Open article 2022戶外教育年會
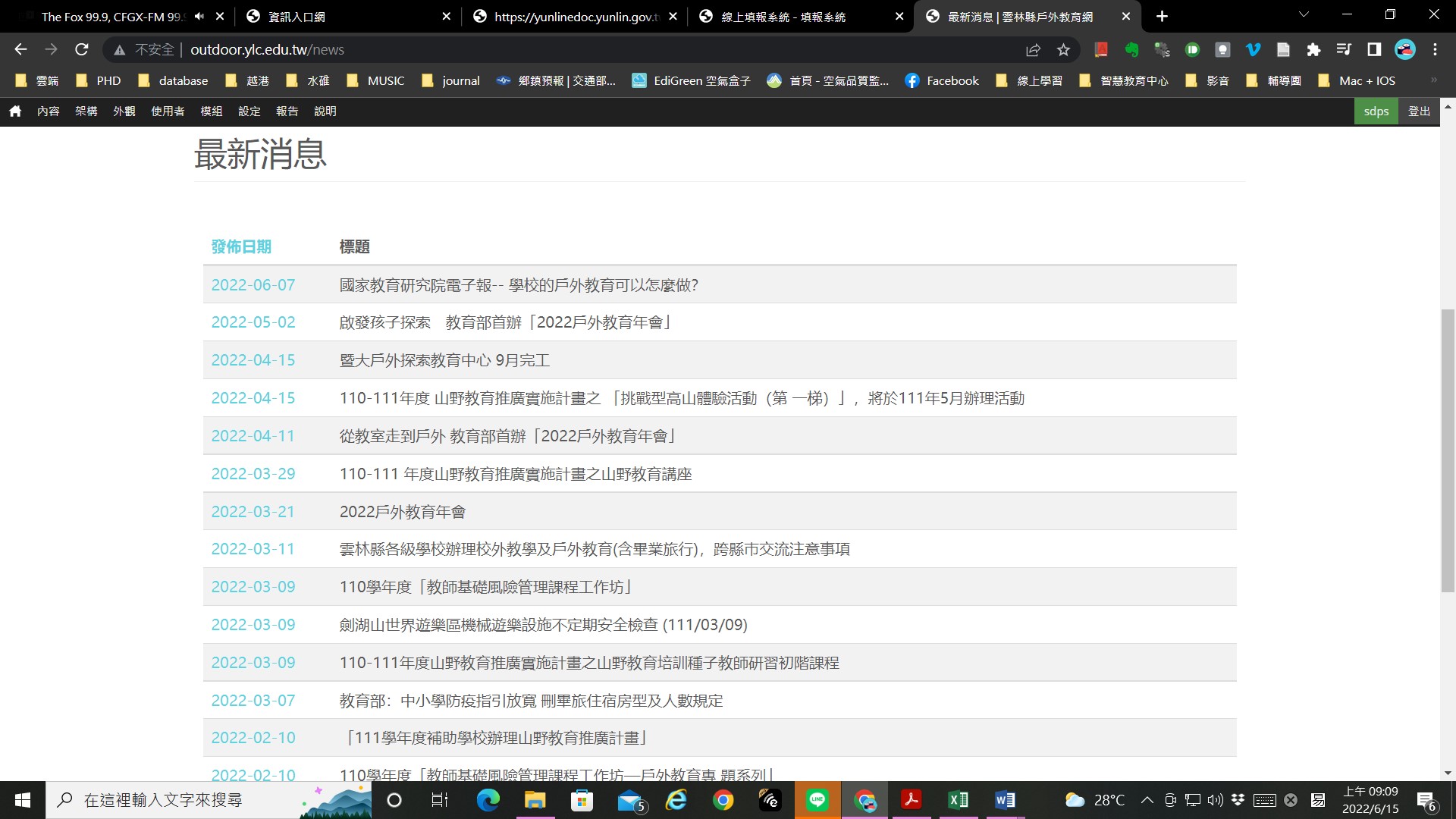The image size is (1456, 819). click(x=403, y=512)
